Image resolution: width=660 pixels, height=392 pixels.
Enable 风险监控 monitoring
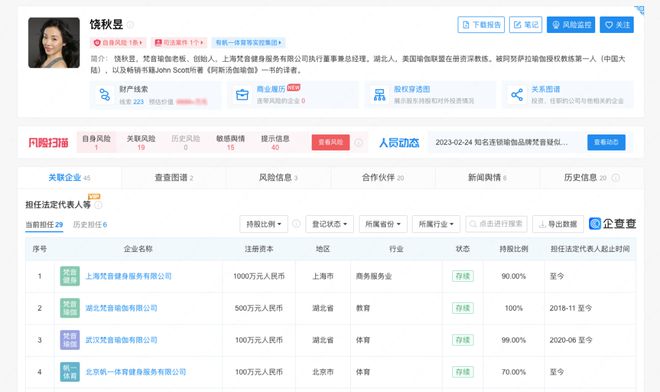[x=571, y=25]
